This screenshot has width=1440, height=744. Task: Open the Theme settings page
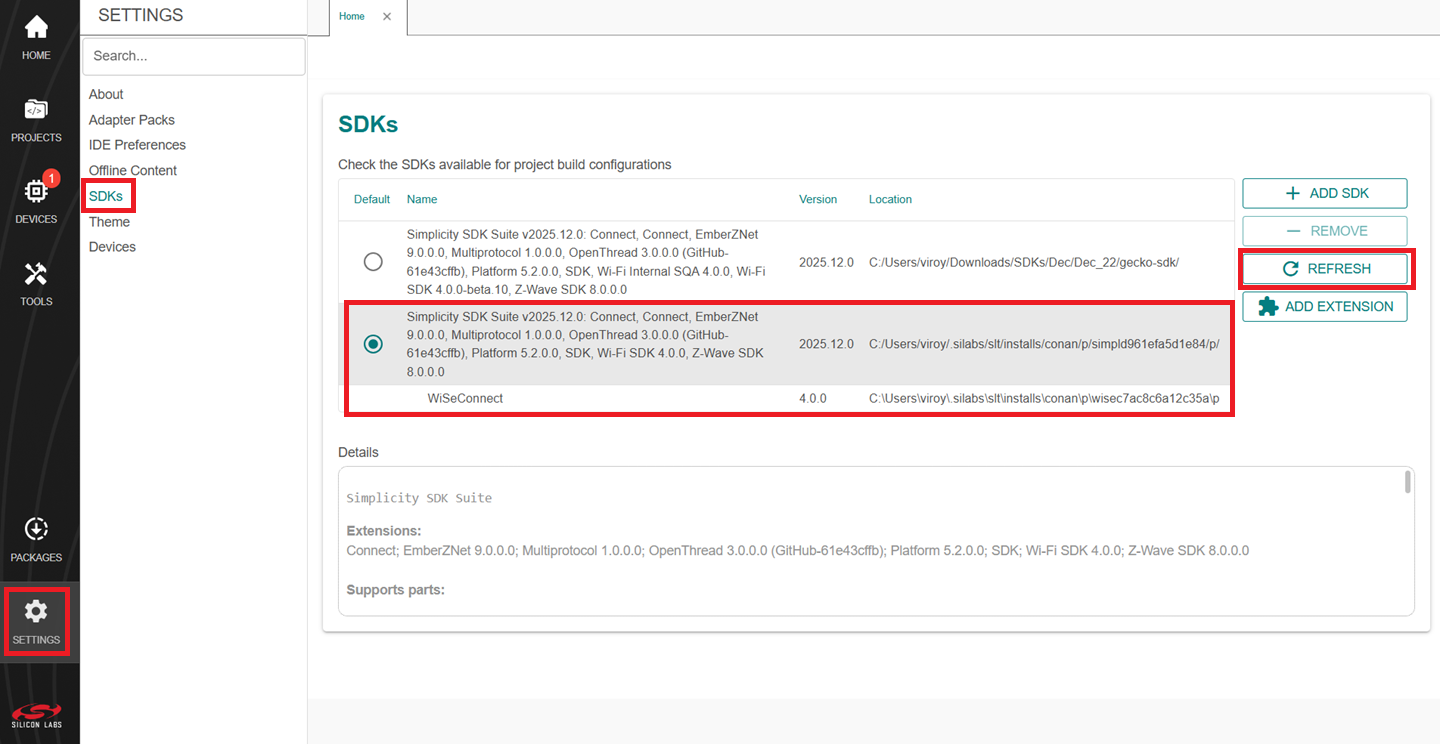[x=108, y=221]
